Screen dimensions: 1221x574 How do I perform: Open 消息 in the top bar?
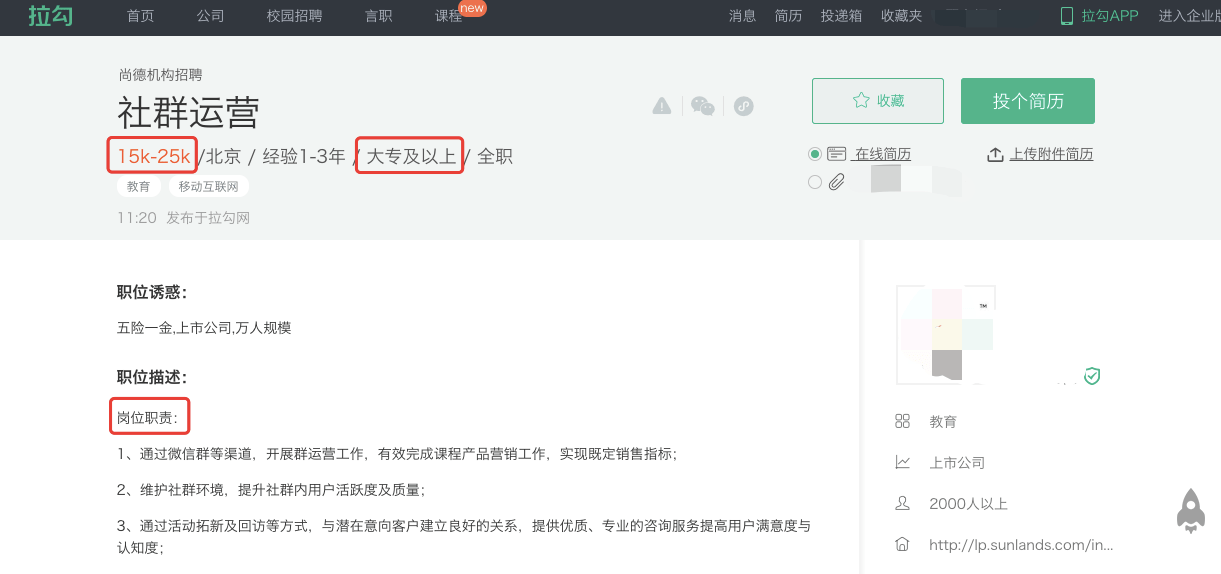point(743,16)
